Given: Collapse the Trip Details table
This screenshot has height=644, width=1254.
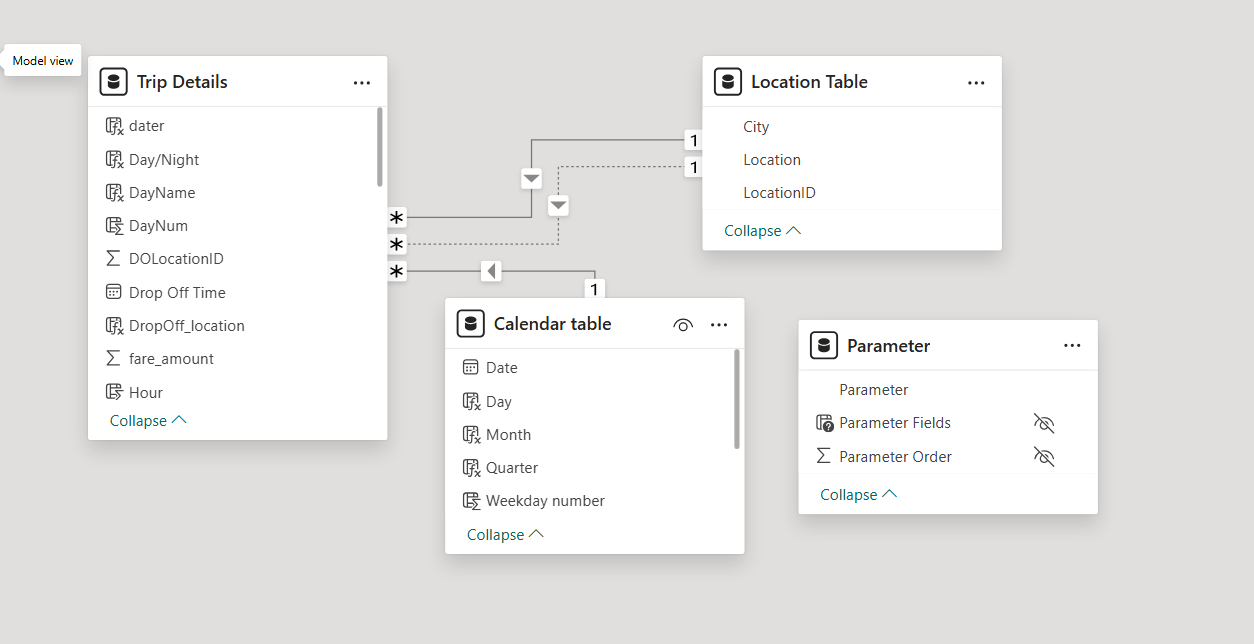Looking at the screenshot, I should (148, 421).
